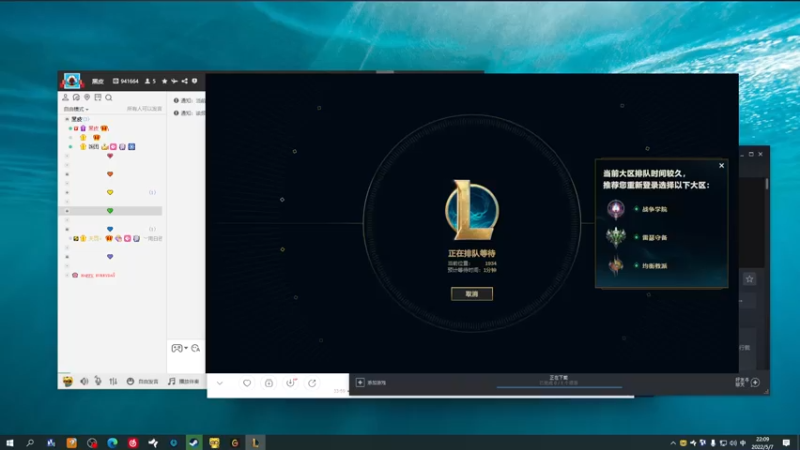Open League of Legends client taskbar icon
Viewport: 800px width, 450px height.
pyautogui.click(x=255, y=443)
